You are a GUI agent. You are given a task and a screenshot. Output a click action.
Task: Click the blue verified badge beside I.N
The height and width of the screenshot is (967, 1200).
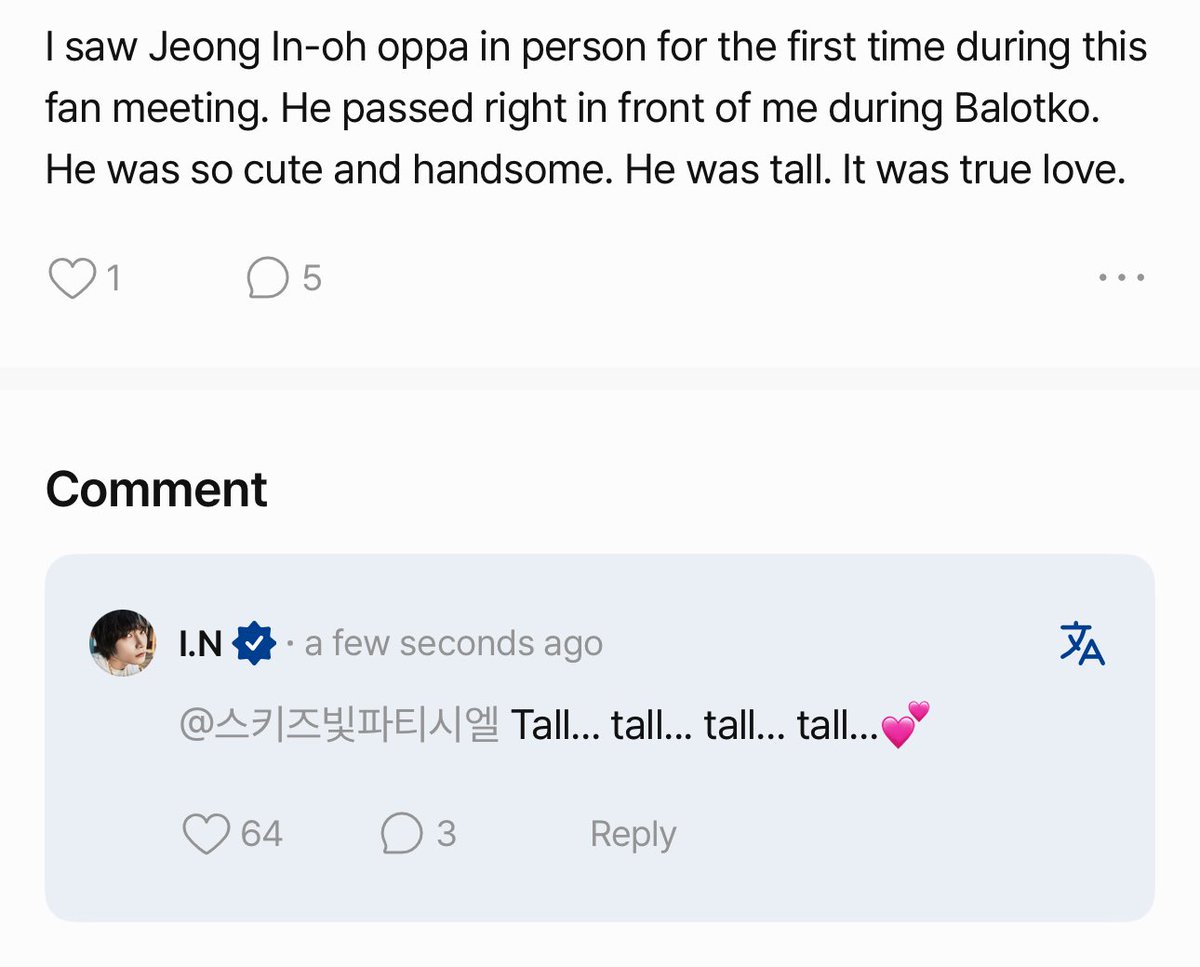tap(254, 643)
